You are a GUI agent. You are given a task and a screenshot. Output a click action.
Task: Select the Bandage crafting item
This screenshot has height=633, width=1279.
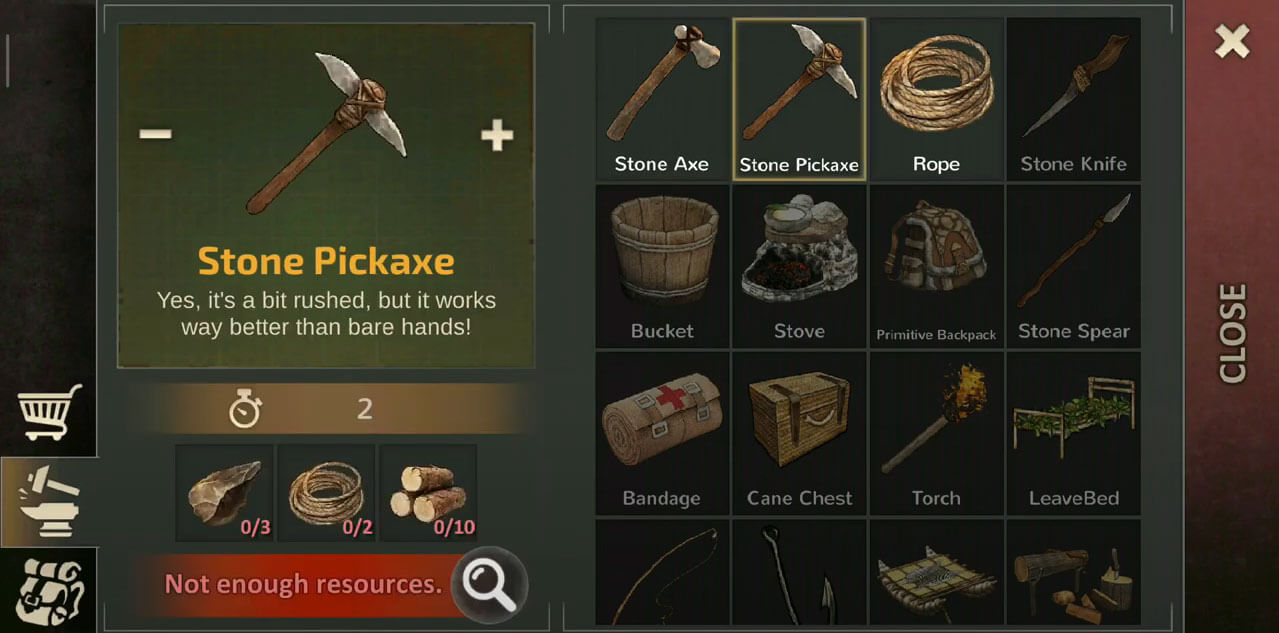[661, 433]
